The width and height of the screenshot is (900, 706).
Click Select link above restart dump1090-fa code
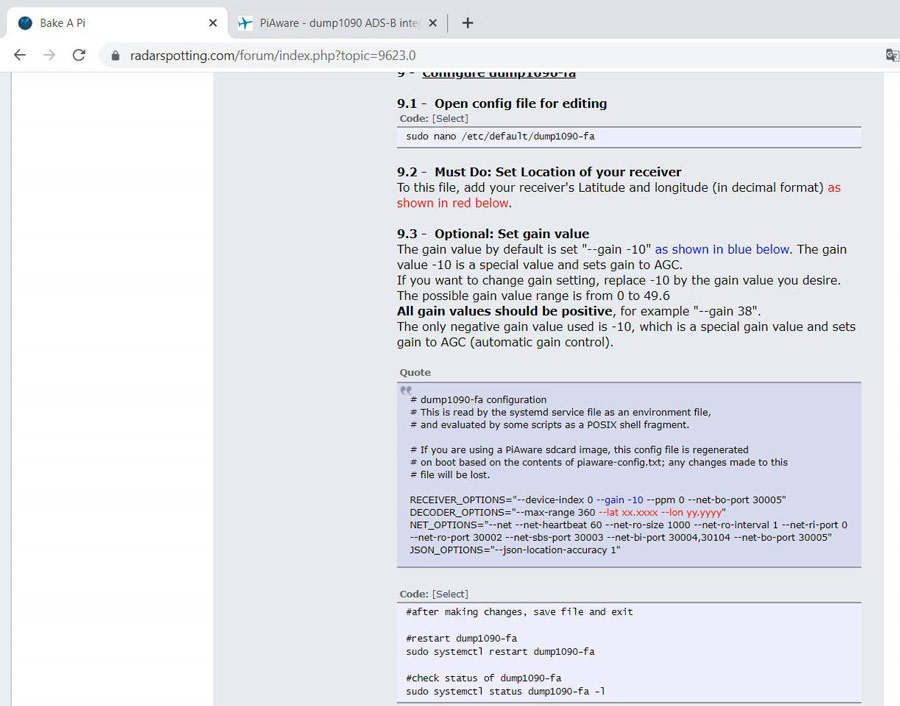[x=450, y=594]
